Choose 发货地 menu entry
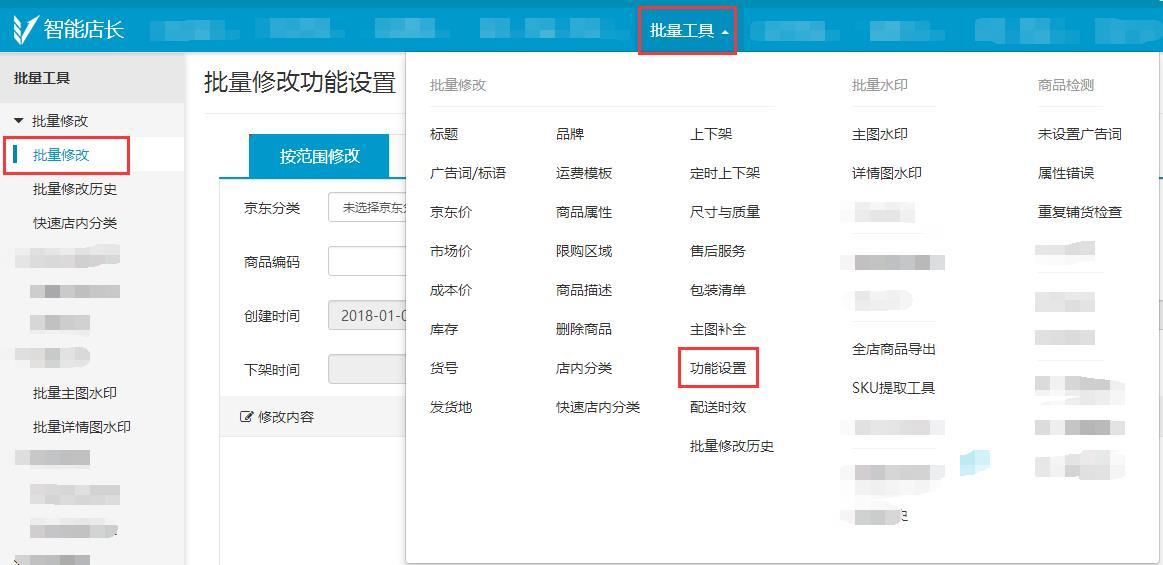Viewport: 1163px width, 565px height. click(x=451, y=407)
